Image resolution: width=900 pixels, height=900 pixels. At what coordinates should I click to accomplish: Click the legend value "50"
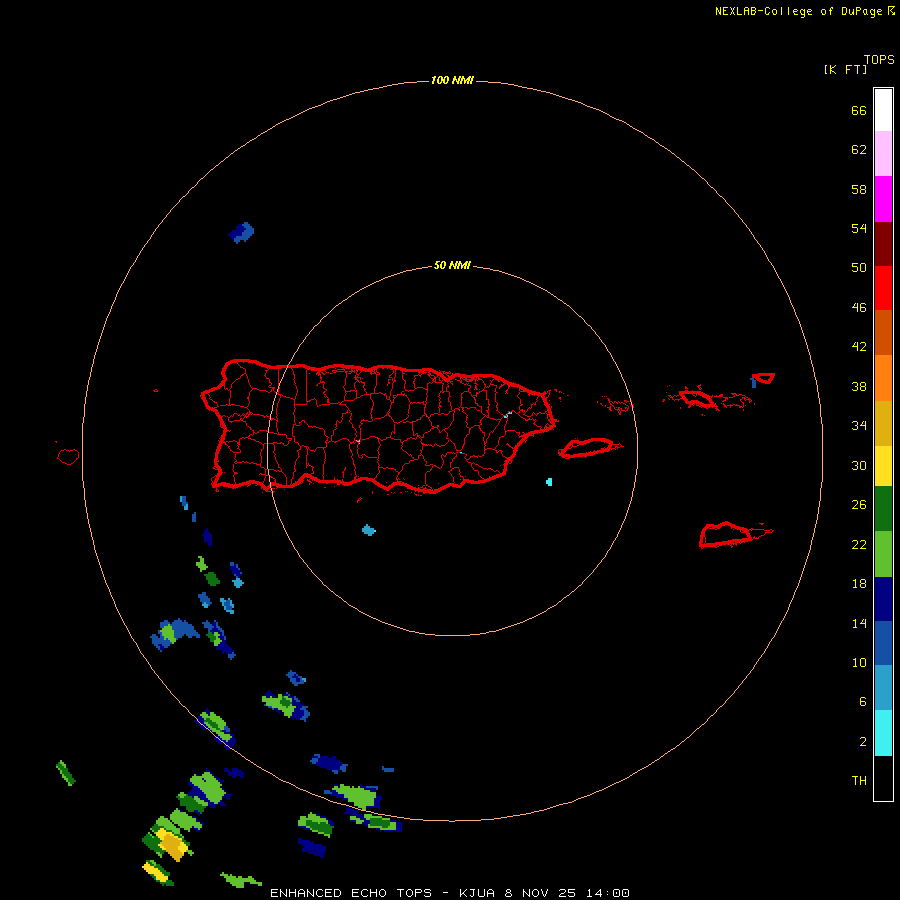tap(859, 268)
